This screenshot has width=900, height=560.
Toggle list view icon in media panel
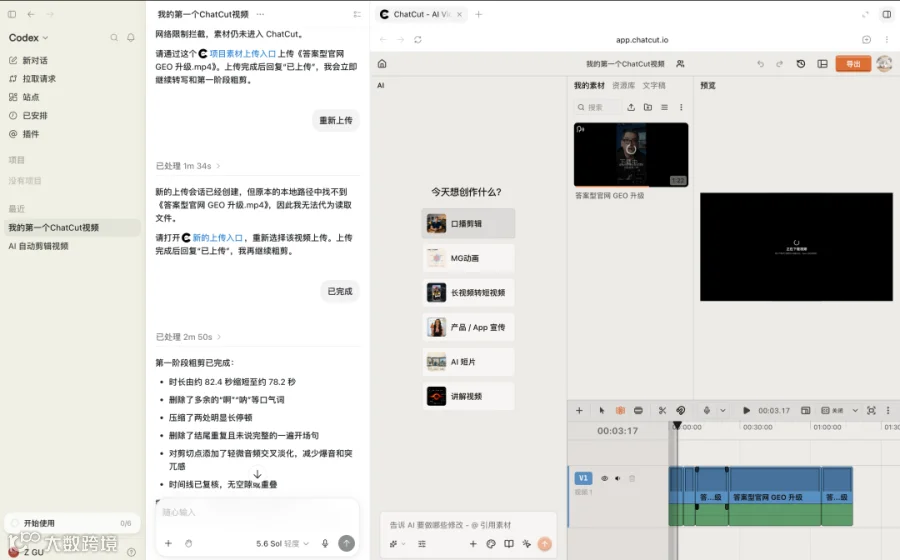coord(664,107)
